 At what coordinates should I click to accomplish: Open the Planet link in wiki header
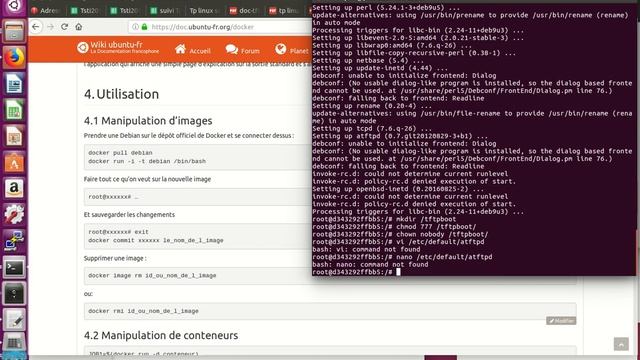[x=299, y=51]
